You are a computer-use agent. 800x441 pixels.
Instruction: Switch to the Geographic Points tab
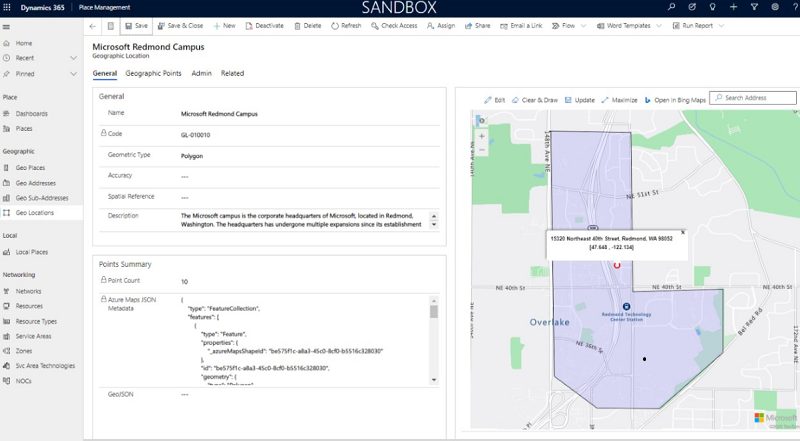pyautogui.click(x=153, y=73)
